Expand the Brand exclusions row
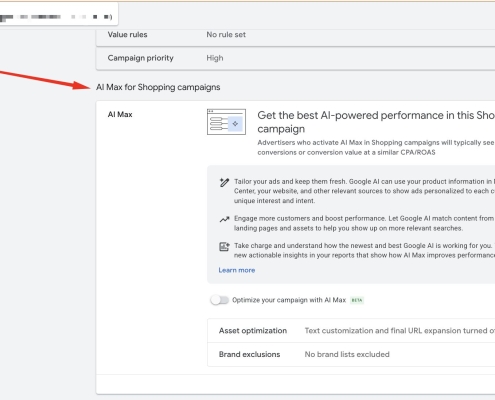The width and height of the screenshot is (495, 400). pyautogui.click(x=351, y=354)
